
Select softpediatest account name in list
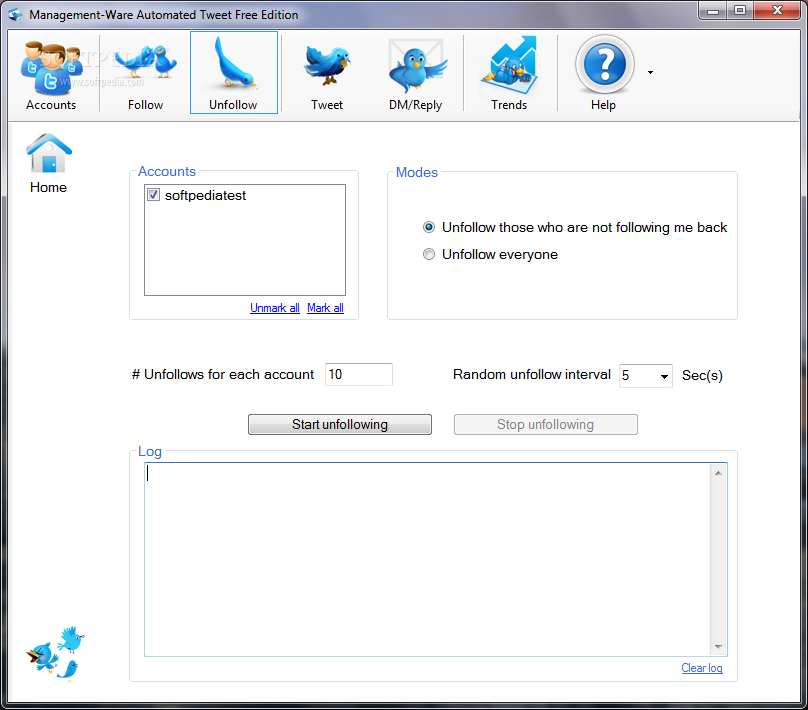click(x=205, y=196)
